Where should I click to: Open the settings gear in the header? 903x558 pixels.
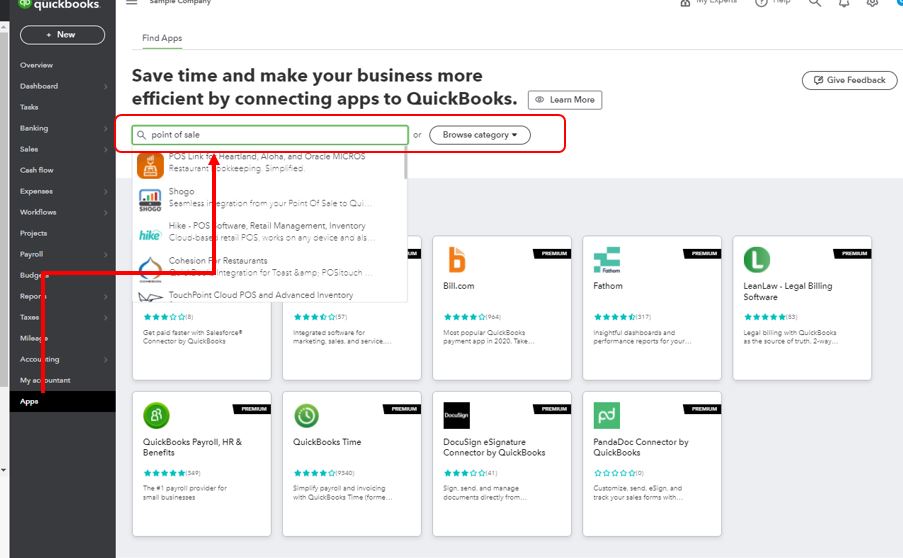click(872, 4)
